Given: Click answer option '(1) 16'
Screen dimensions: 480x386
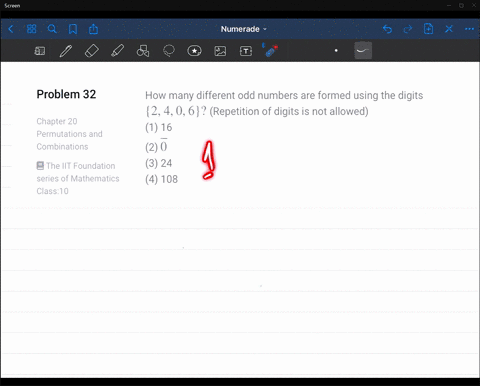Looking at the screenshot, I should tap(159, 128).
